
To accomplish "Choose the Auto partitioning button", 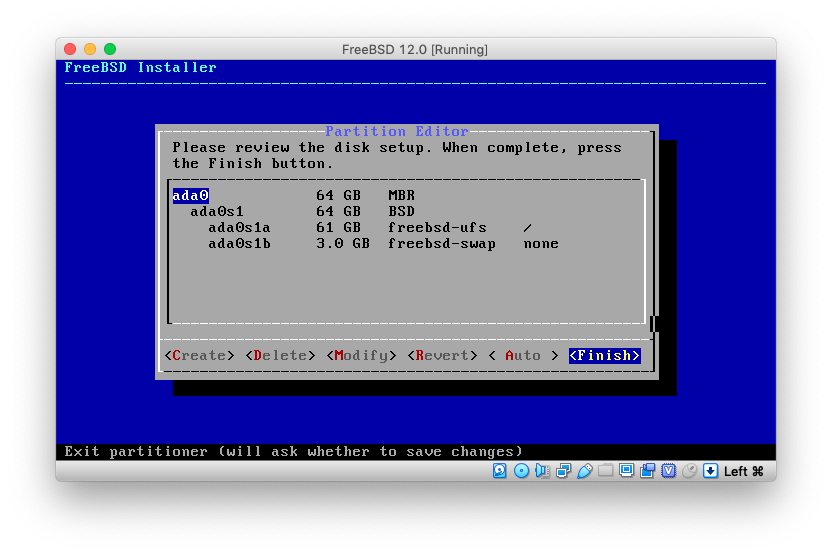I will (523, 356).
